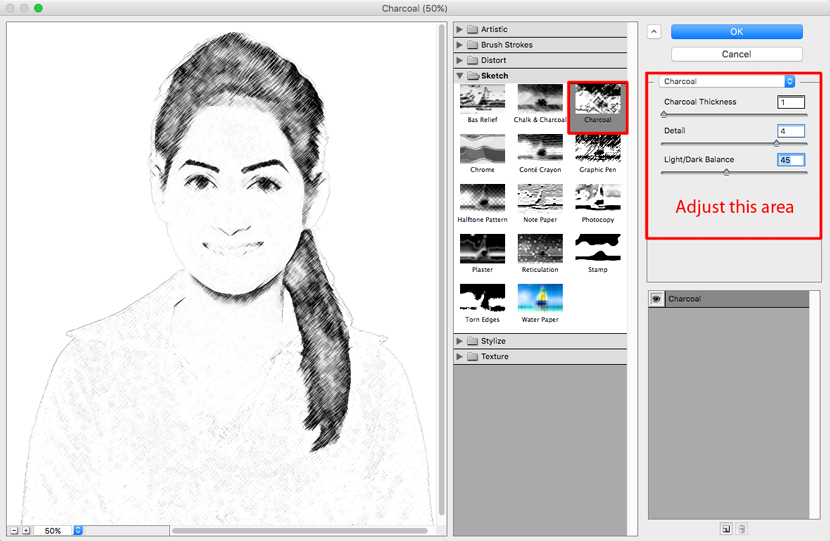Click the Charcoal Thickness value field
Viewport: 830px width, 541px height.
pos(791,102)
